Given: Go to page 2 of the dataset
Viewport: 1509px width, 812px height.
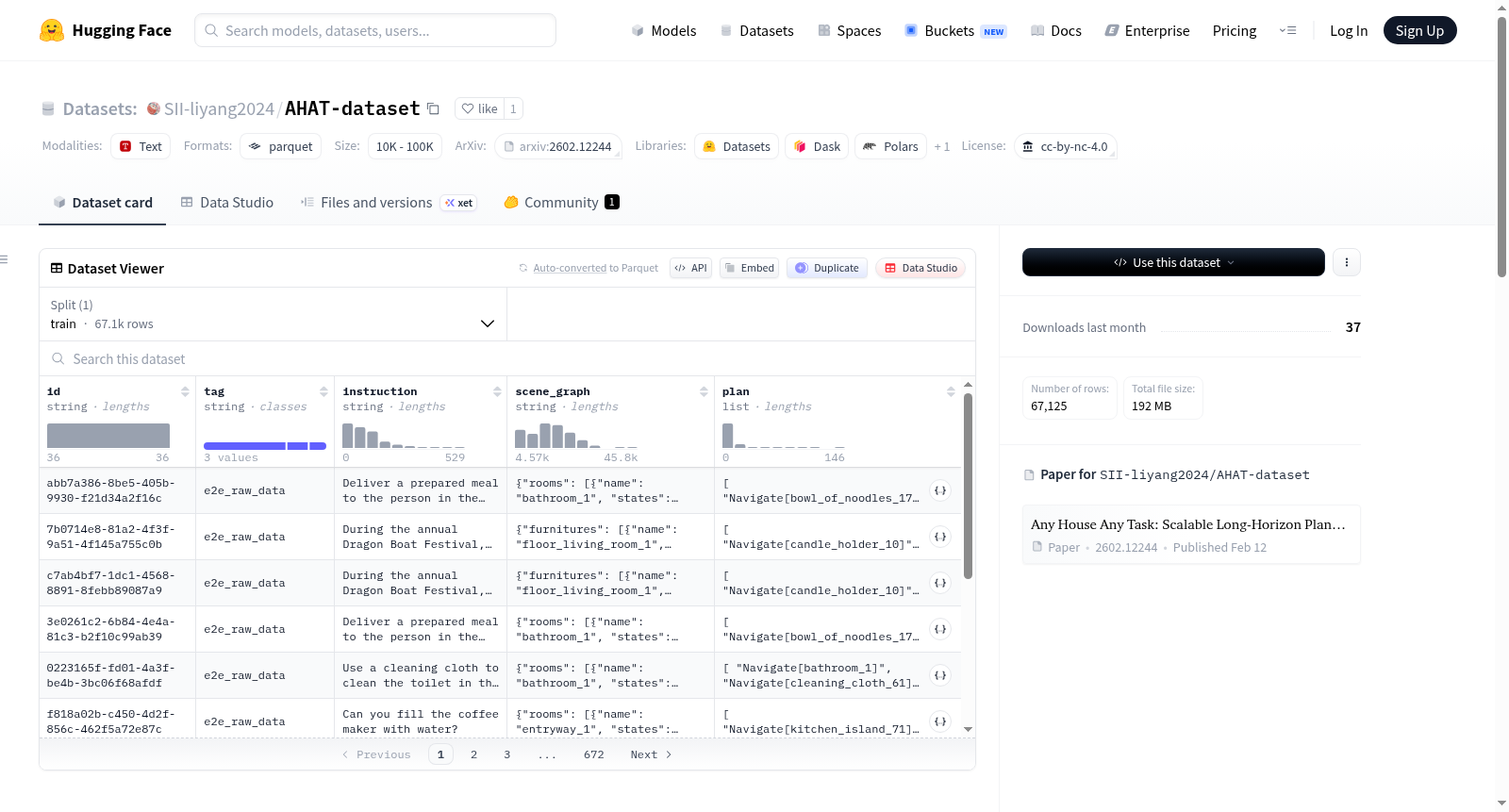Looking at the screenshot, I should click(x=473, y=754).
